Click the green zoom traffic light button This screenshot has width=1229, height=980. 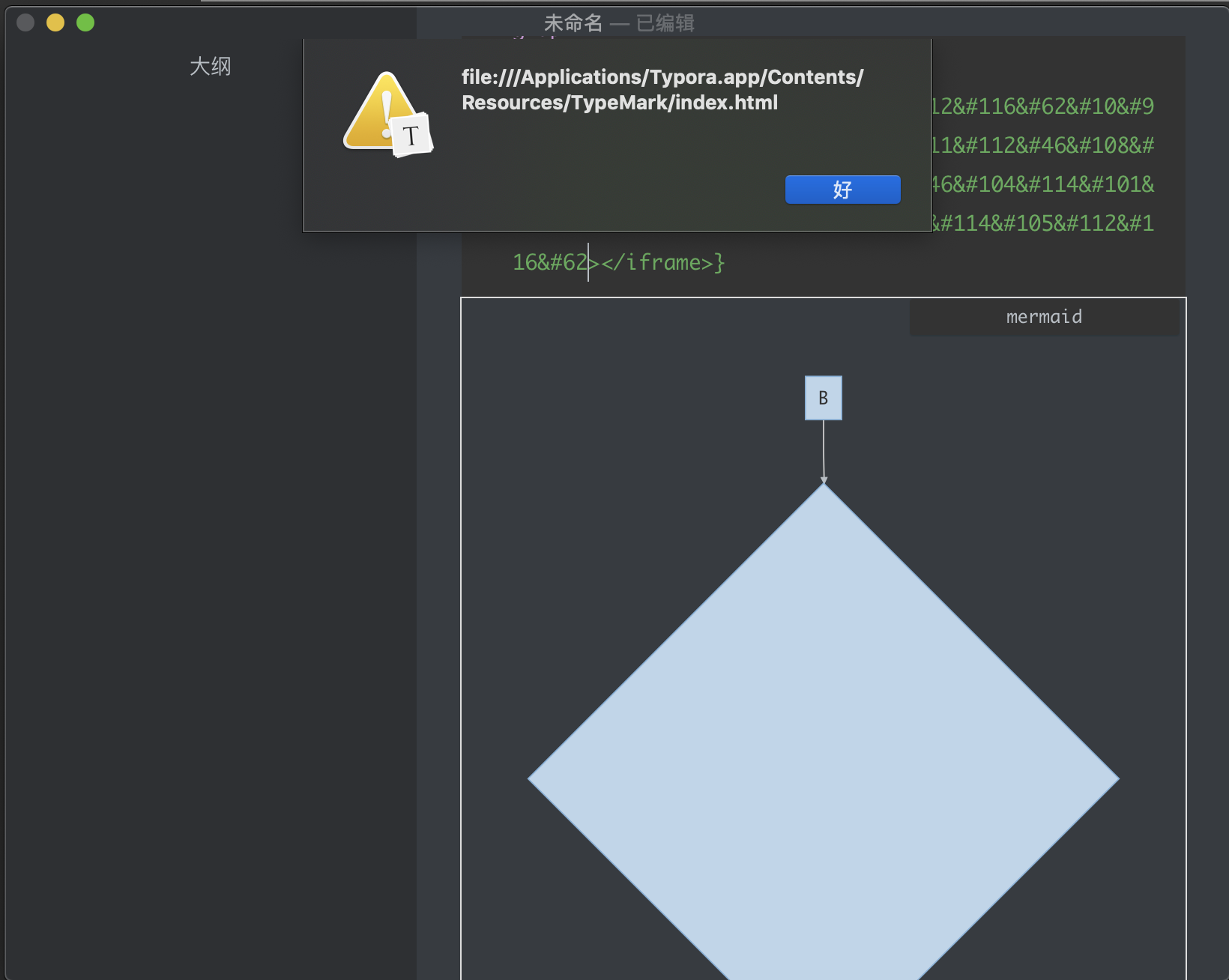[x=85, y=23]
